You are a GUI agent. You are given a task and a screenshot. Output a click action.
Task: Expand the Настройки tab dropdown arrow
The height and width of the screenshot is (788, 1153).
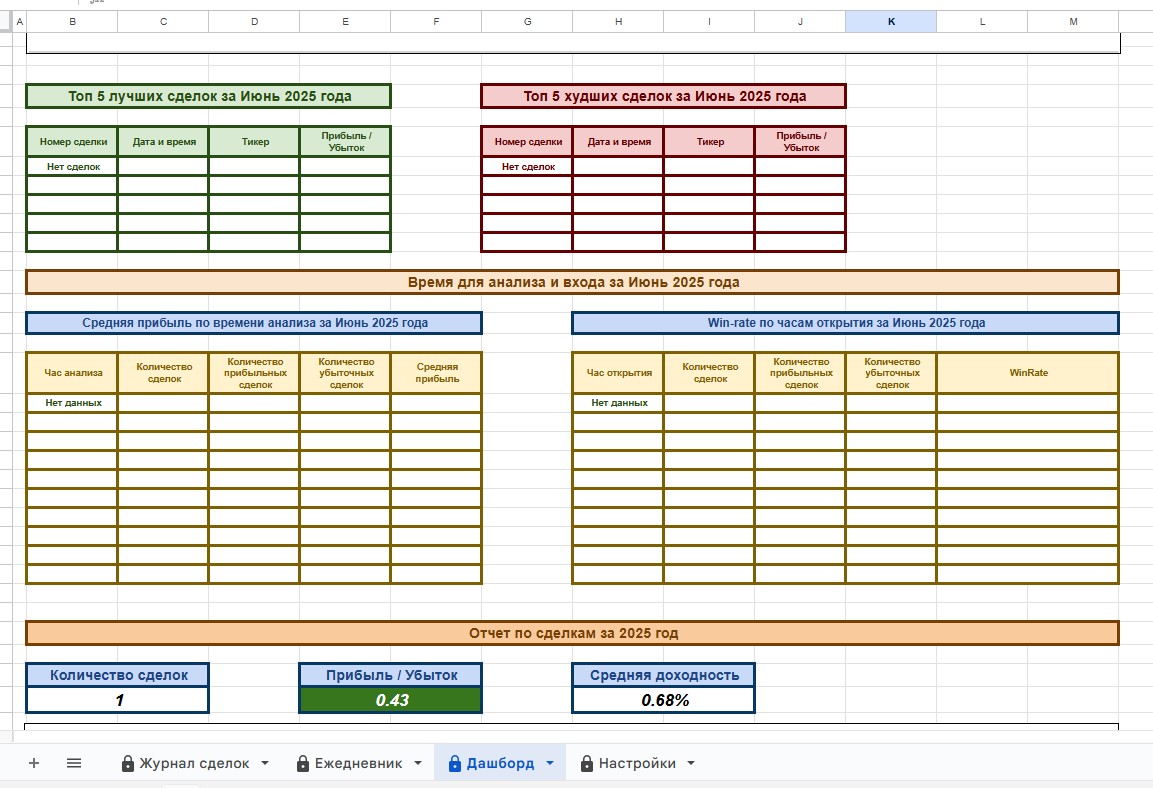(691, 764)
